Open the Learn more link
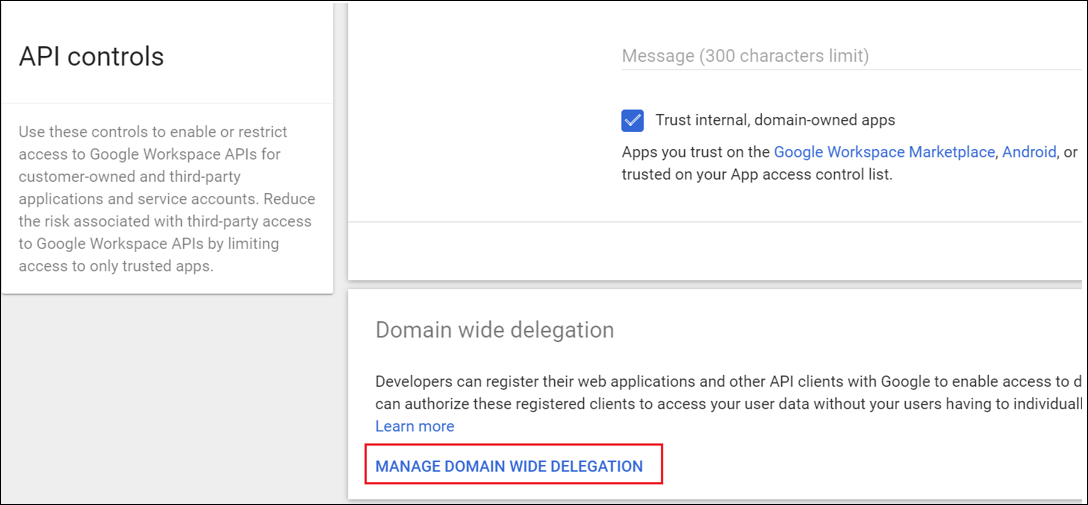1088x505 pixels. point(414,426)
